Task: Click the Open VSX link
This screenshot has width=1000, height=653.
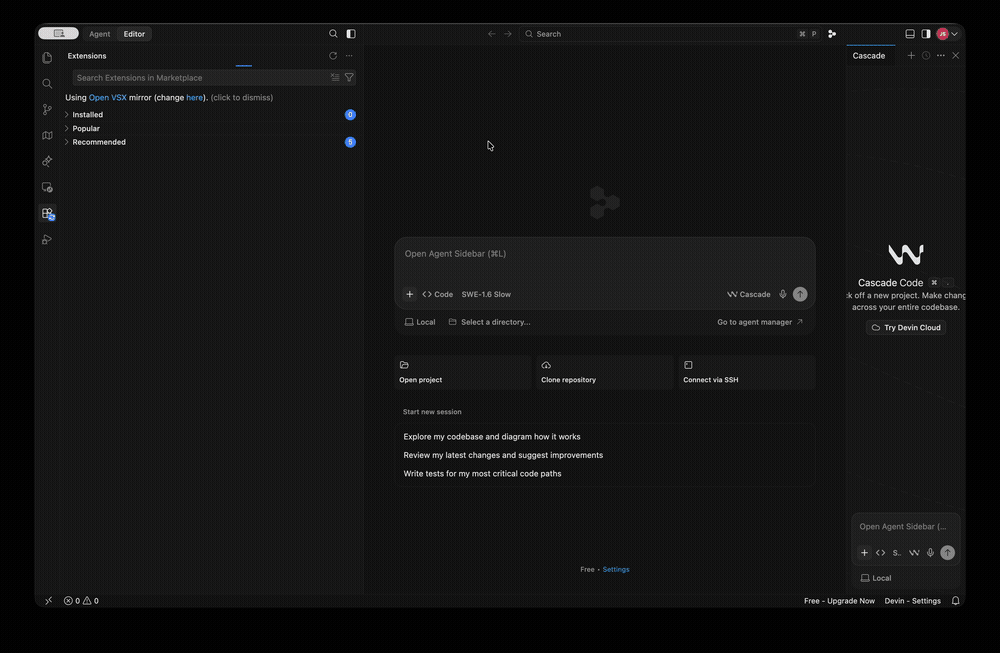Action: coord(107,98)
